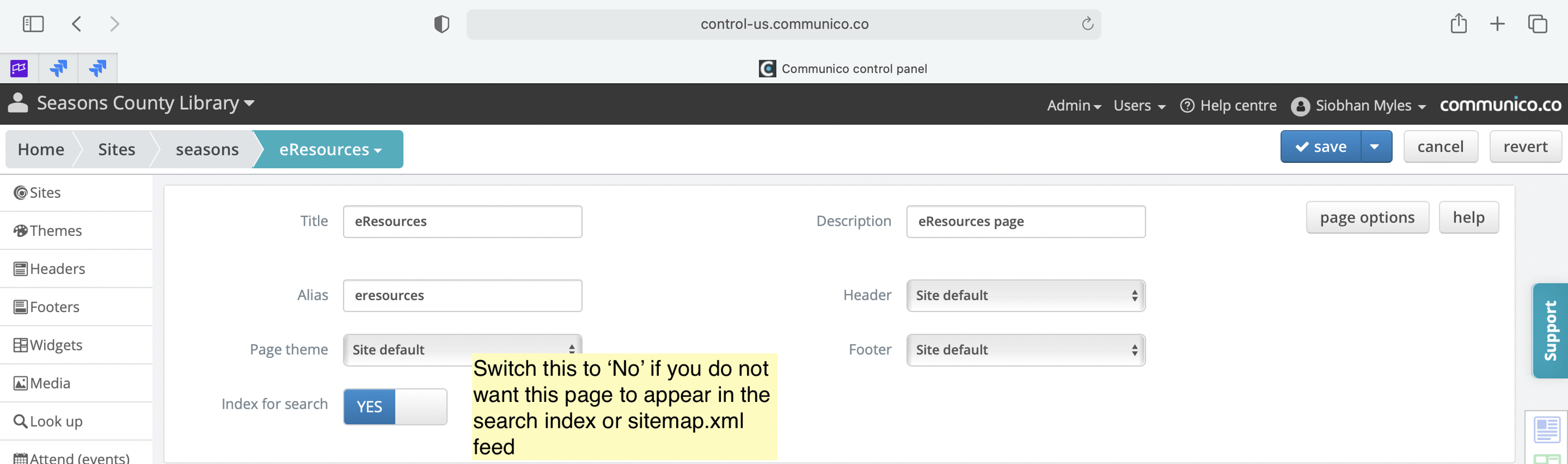Go to the seasons breadcrumb
This screenshot has width=1568, height=464.
click(x=207, y=149)
